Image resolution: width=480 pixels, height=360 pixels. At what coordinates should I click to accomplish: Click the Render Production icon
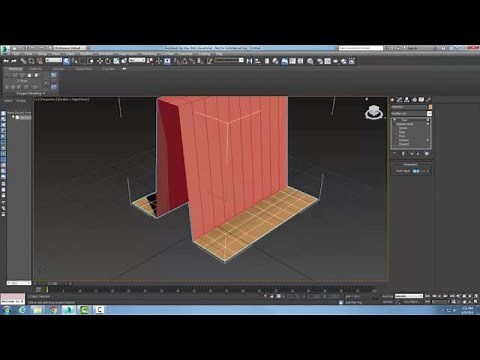click(x=336, y=61)
